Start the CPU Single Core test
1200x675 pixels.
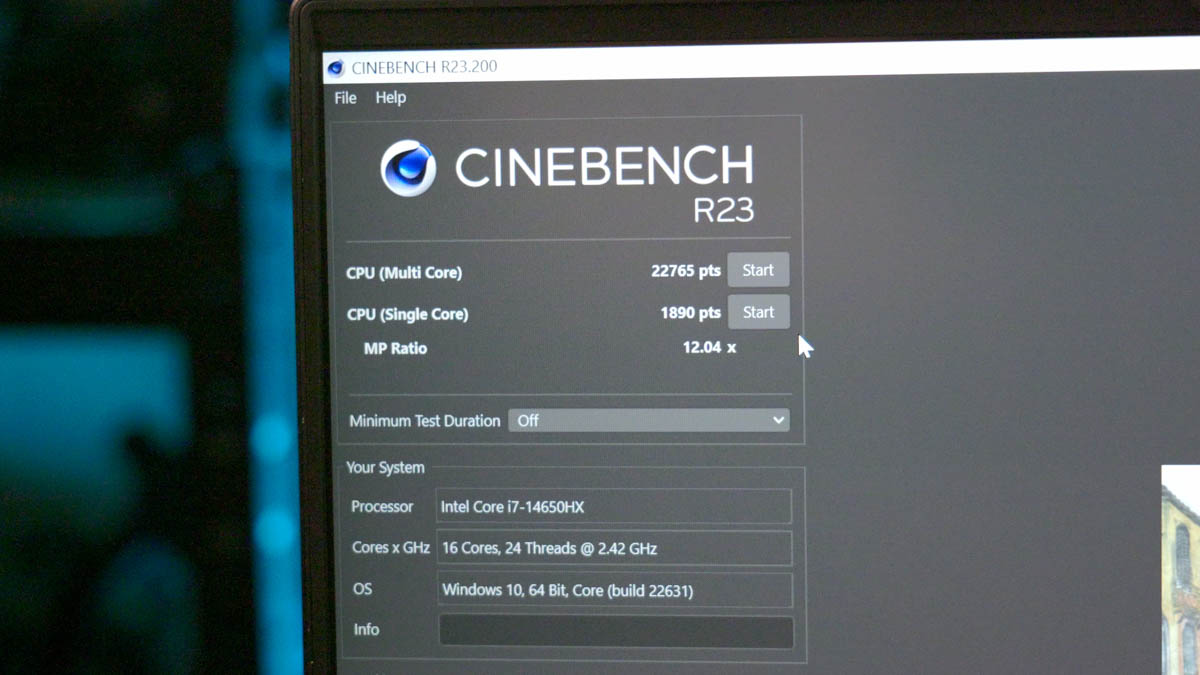click(x=758, y=312)
